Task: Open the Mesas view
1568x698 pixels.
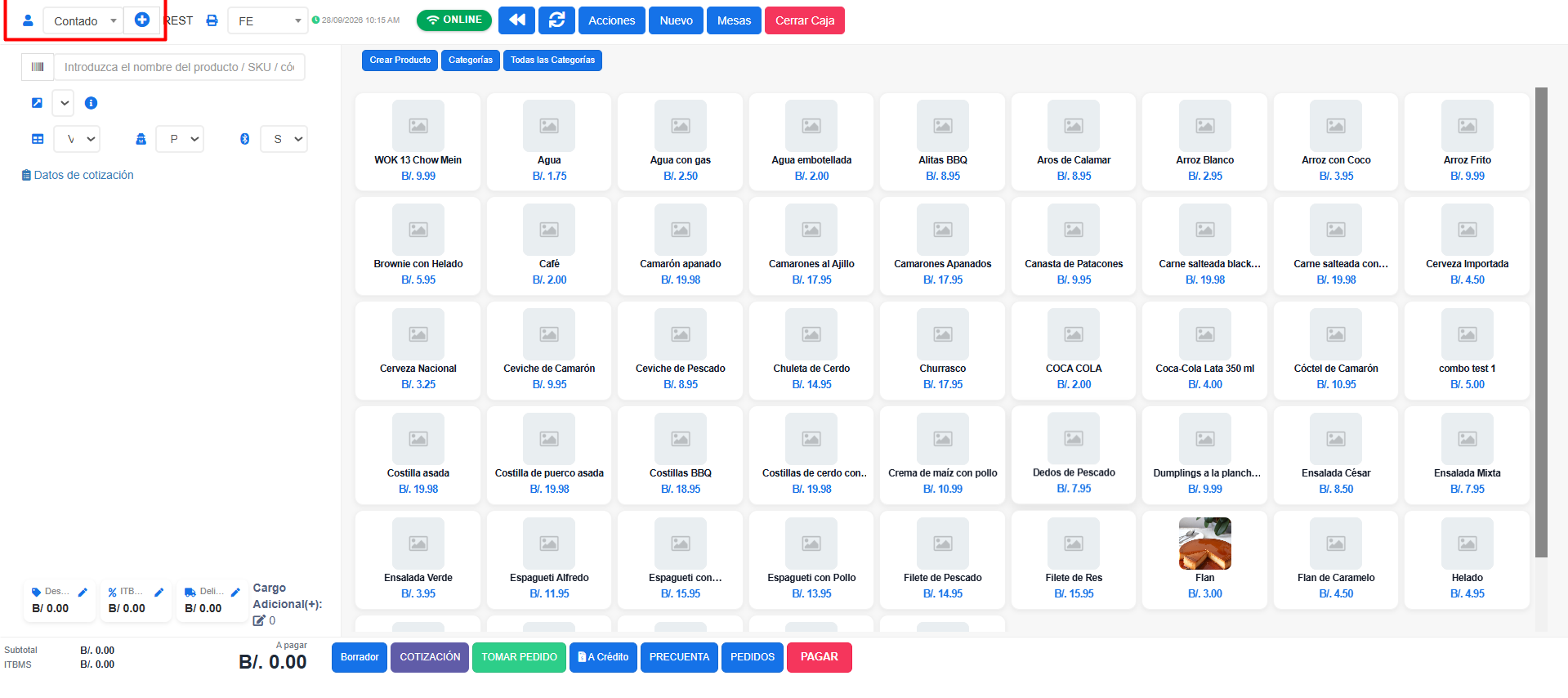Action: pyautogui.click(x=734, y=20)
